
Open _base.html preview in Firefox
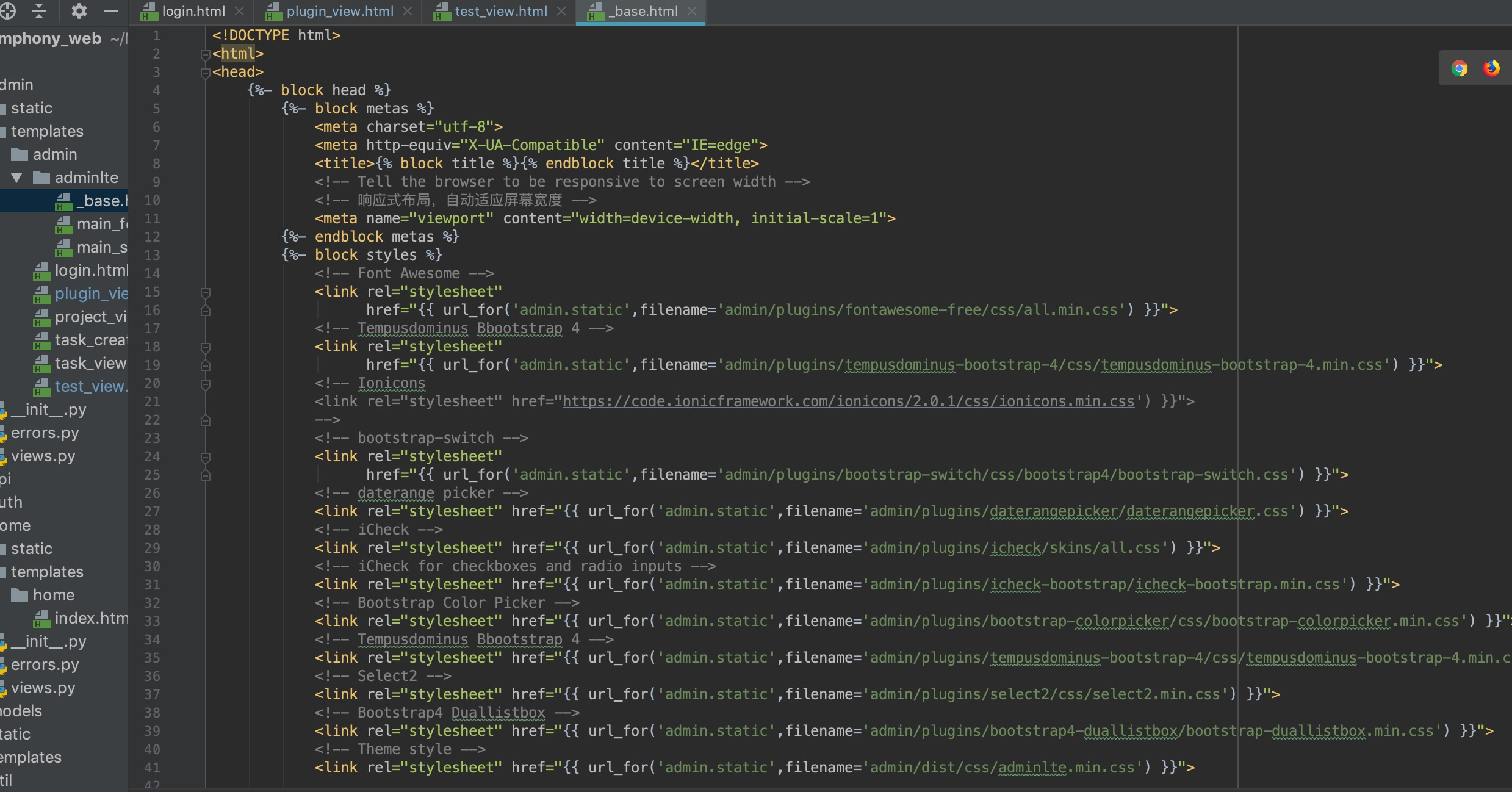point(1491,68)
